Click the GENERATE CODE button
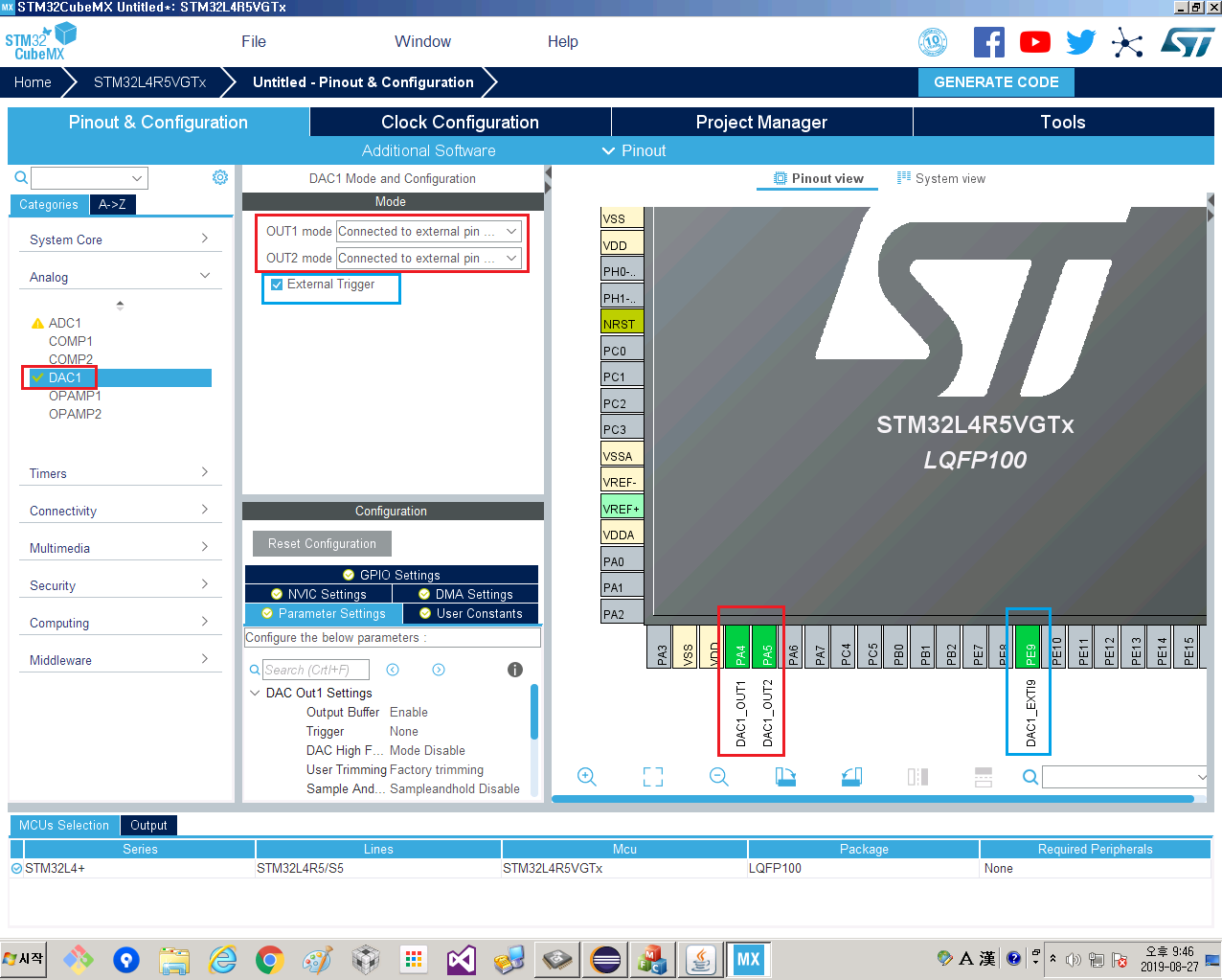 pos(996,82)
